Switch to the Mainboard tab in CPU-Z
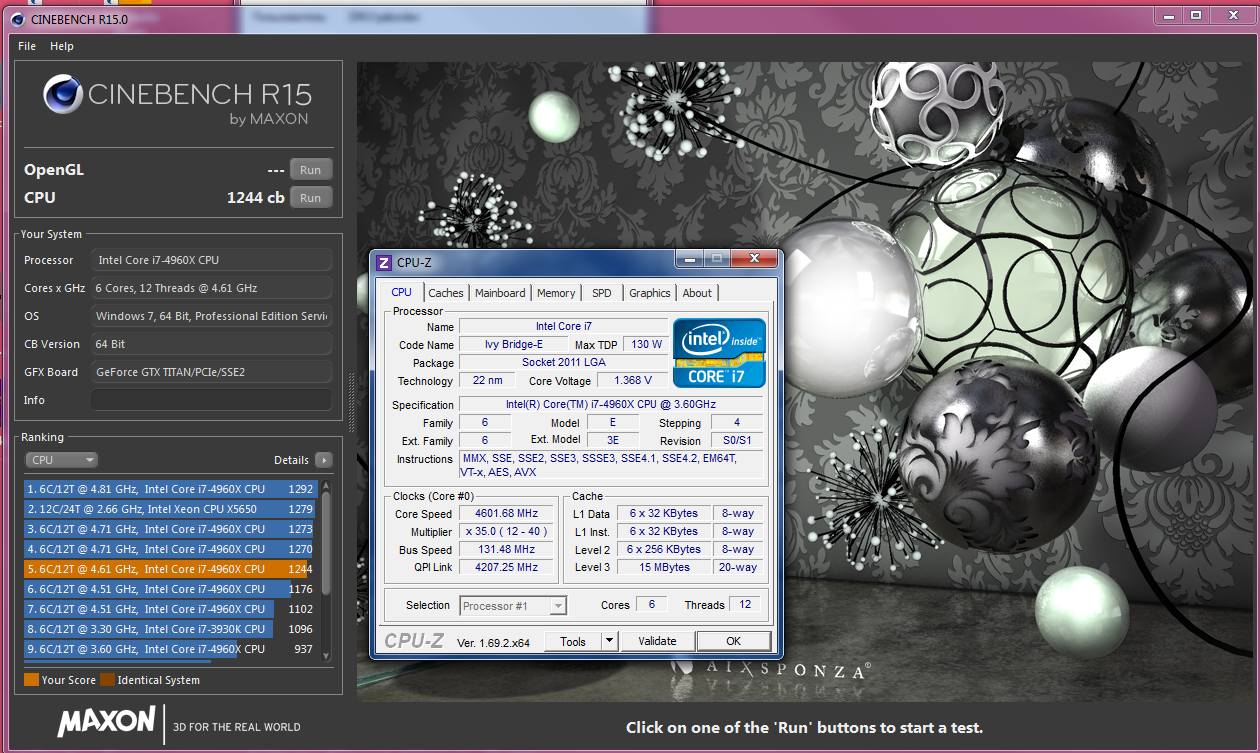 point(500,293)
